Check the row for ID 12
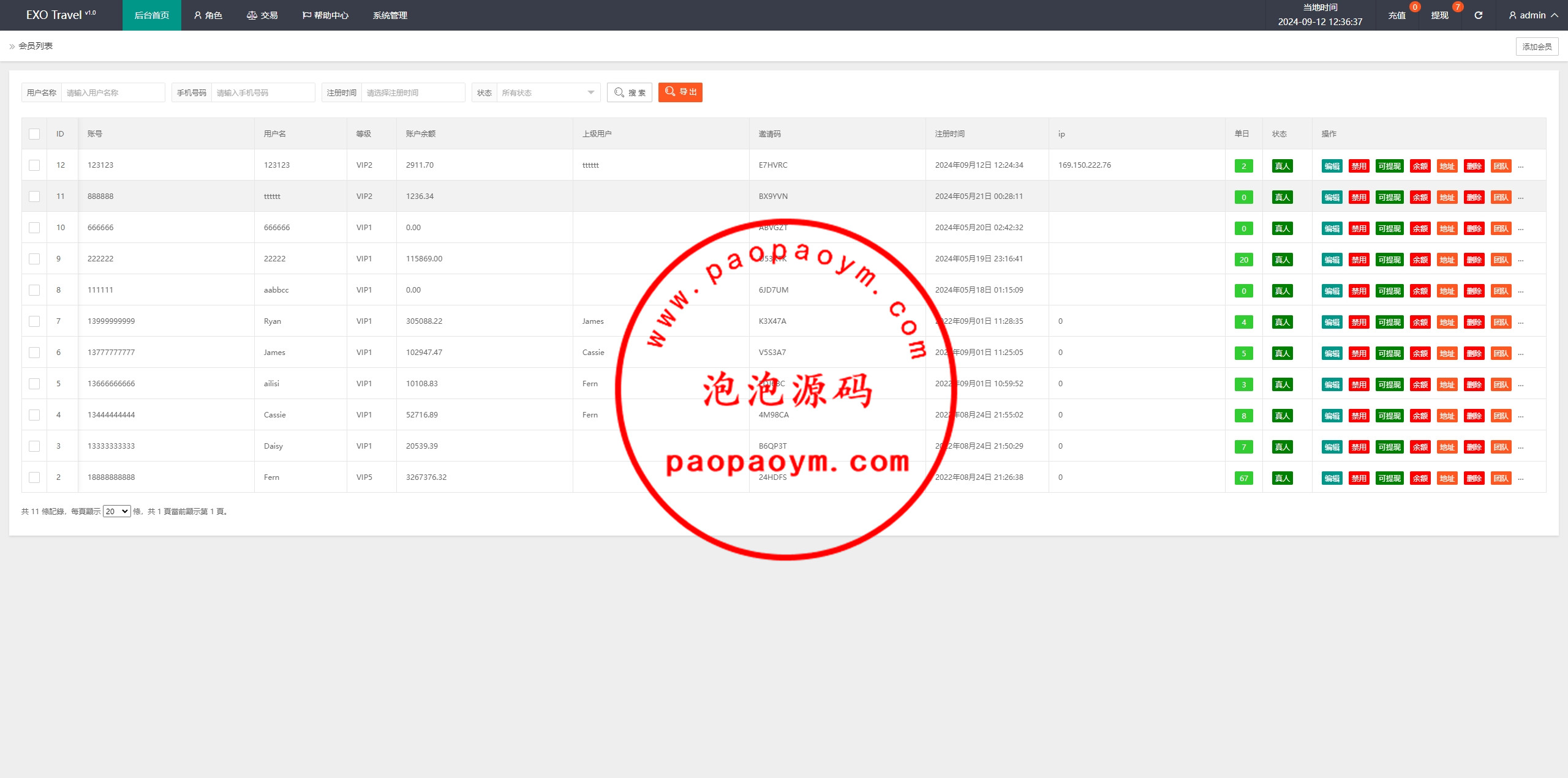The height and width of the screenshot is (778, 1568). [34, 165]
